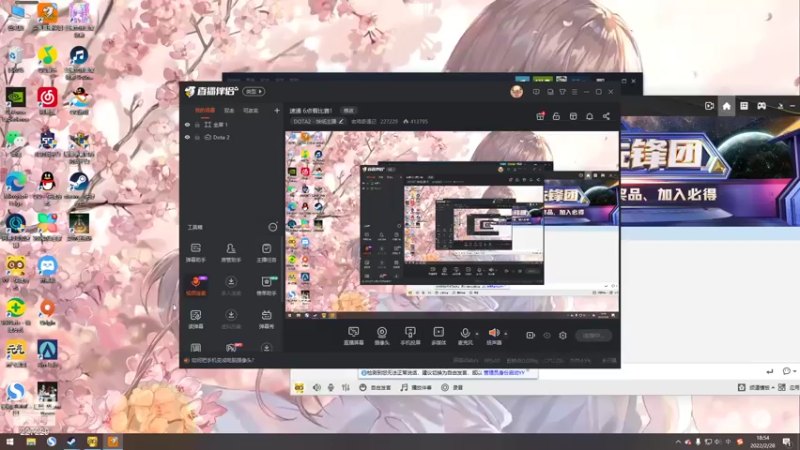Viewport: 800px width, 450px height.
Task: Open File Explorer from taskbar
Action: (31, 442)
